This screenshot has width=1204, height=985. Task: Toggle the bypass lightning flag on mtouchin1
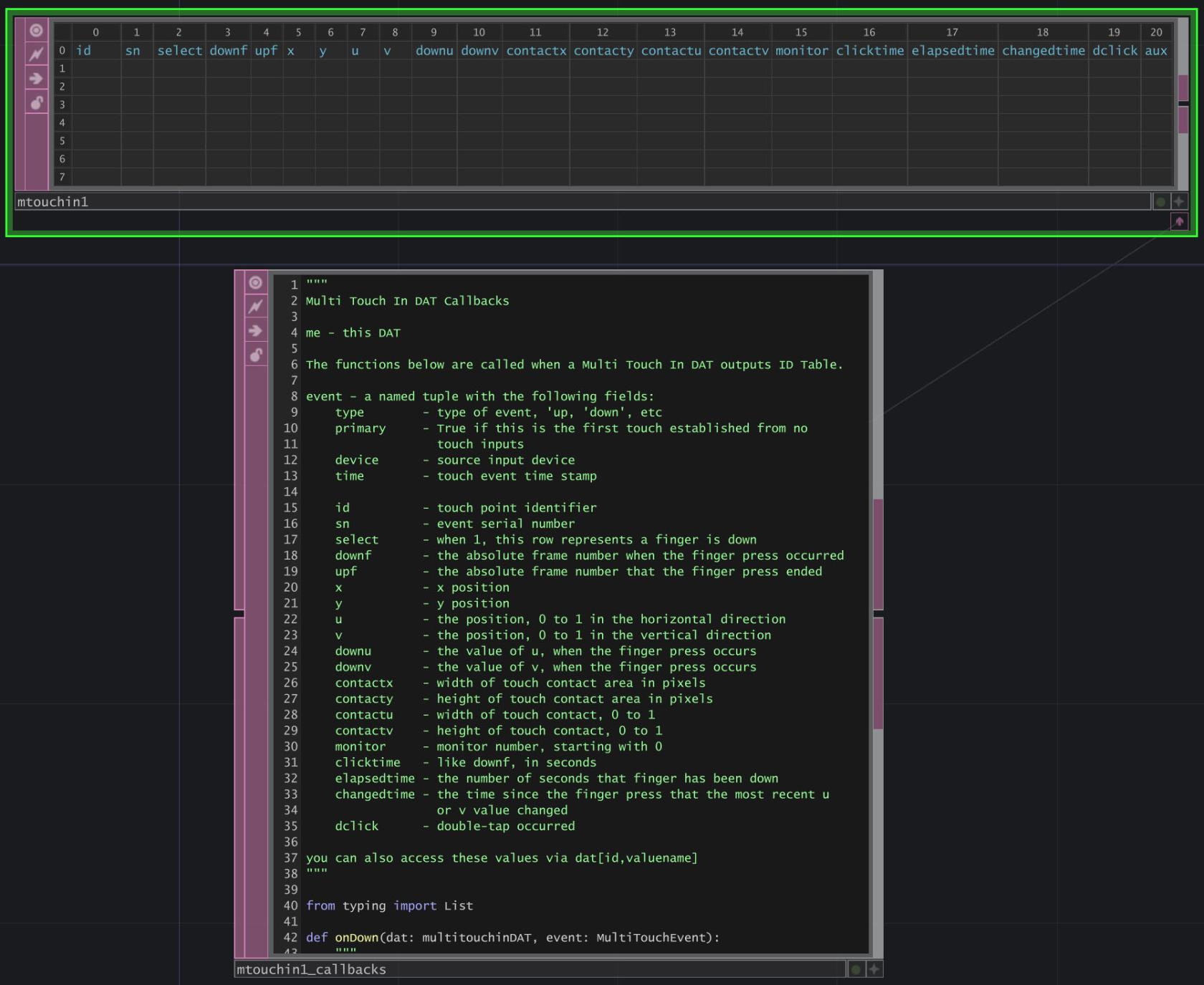(x=35, y=54)
